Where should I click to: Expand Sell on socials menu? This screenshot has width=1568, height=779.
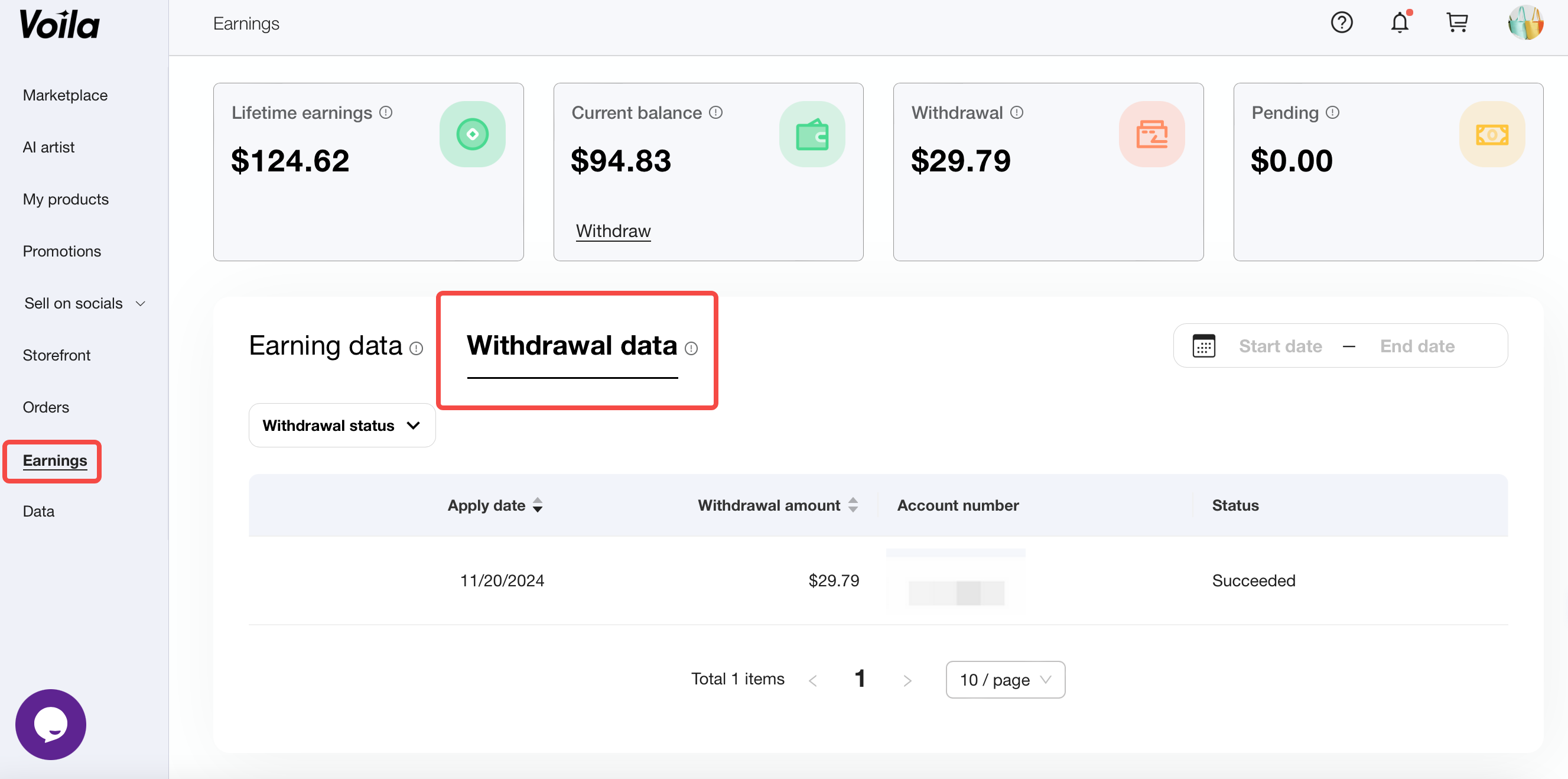(84, 303)
